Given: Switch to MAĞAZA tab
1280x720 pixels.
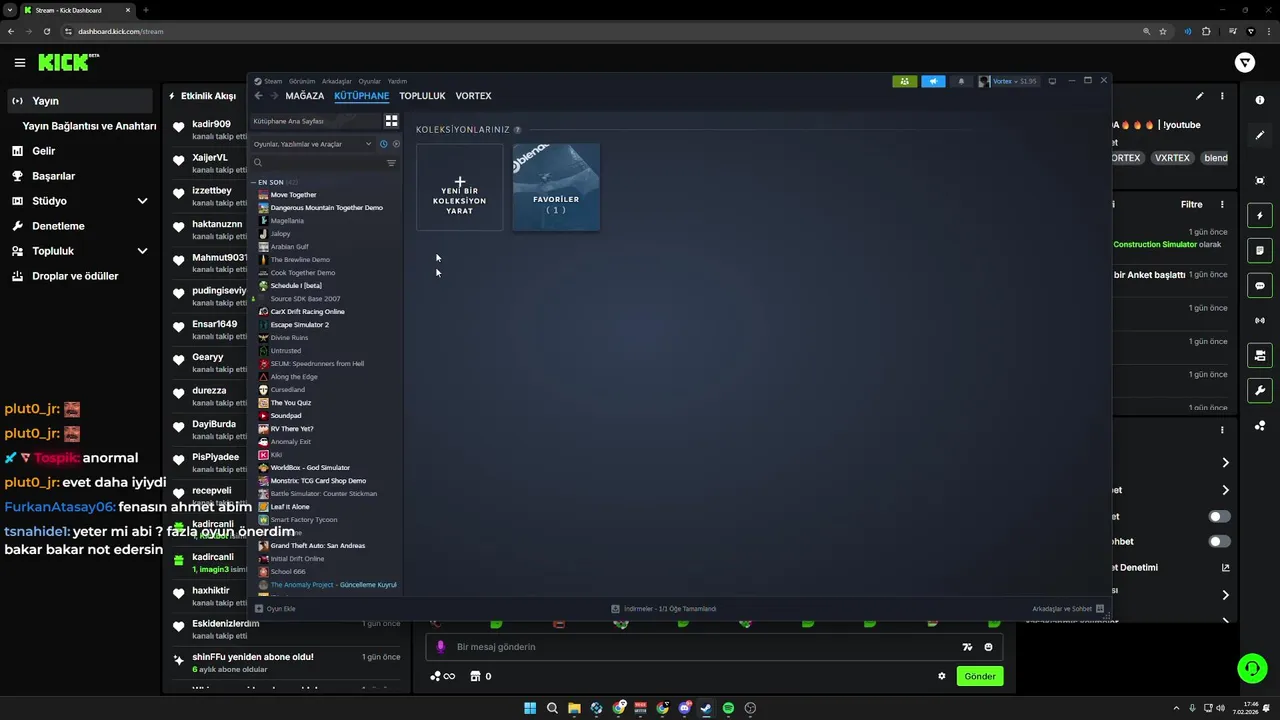Looking at the screenshot, I should pos(305,96).
